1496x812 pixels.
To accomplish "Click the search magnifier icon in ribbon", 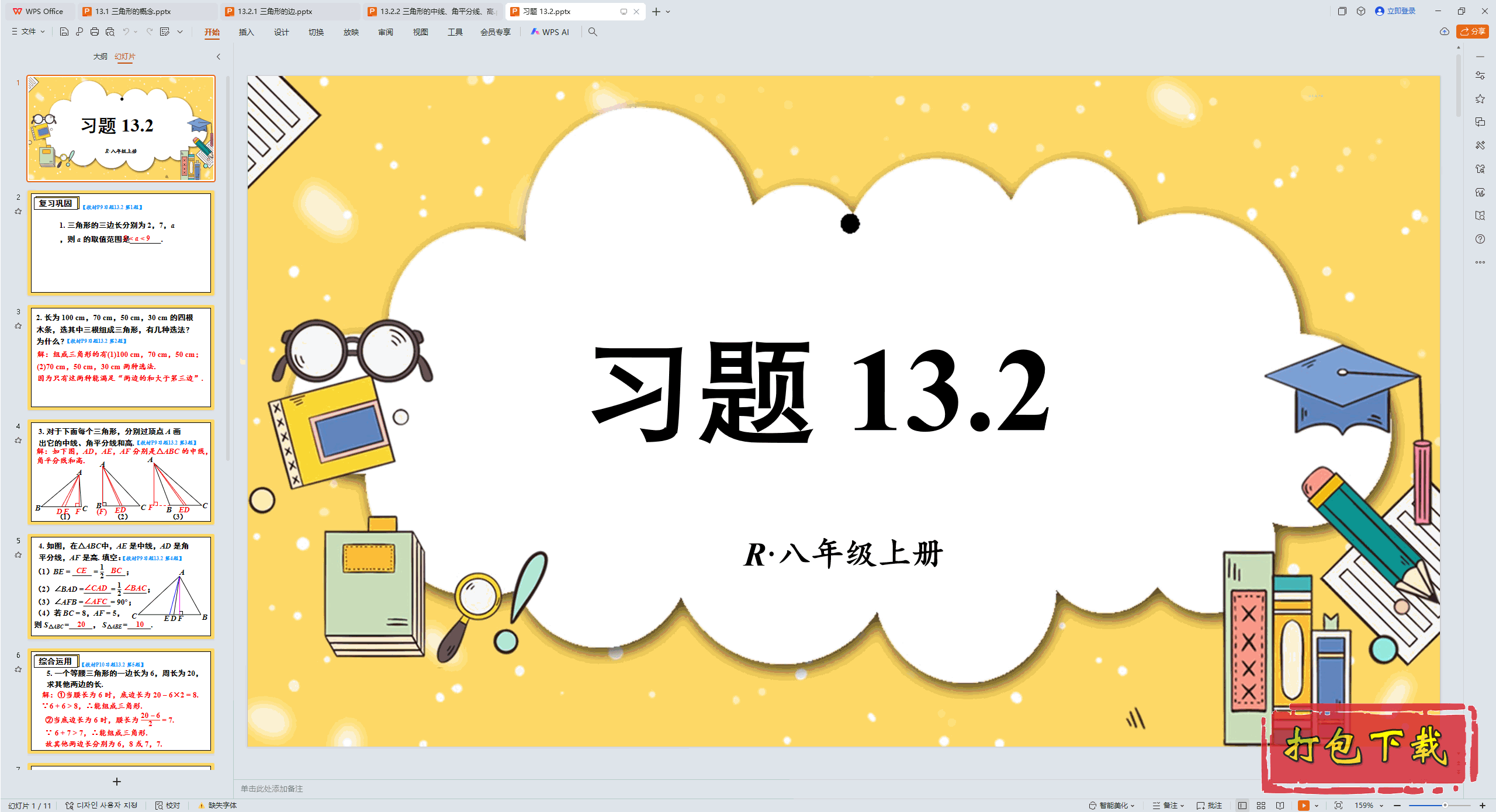I will [x=593, y=32].
